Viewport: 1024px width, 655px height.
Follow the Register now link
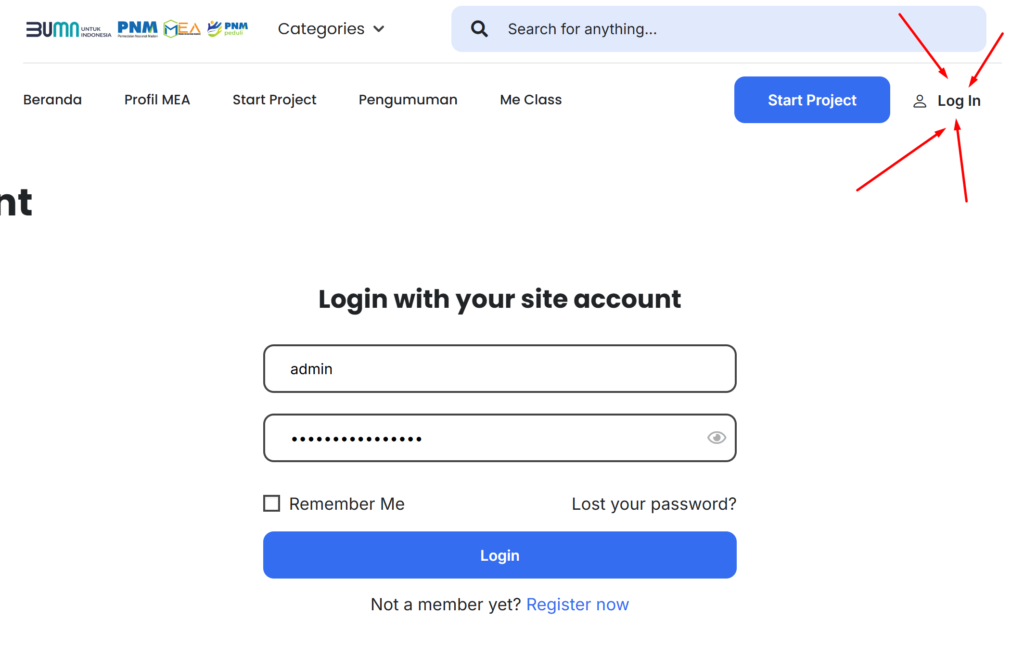pyautogui.click(x=577, y=605)
